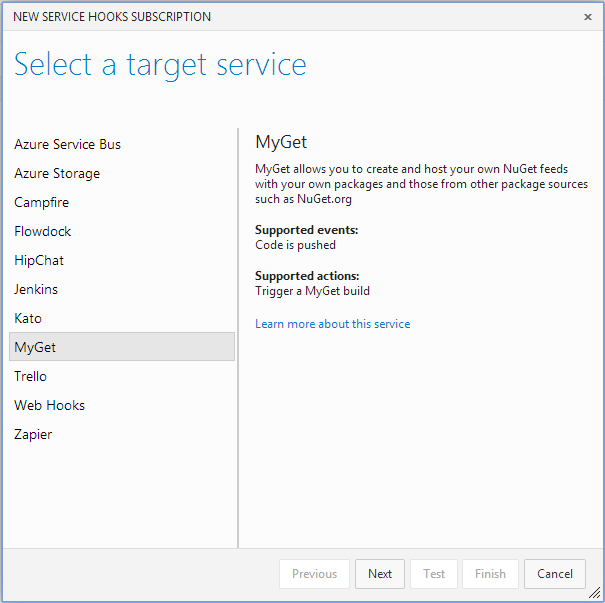Close the dialog with the X icon
Viewport: 605px width, 603px height.
click(588, 17)
